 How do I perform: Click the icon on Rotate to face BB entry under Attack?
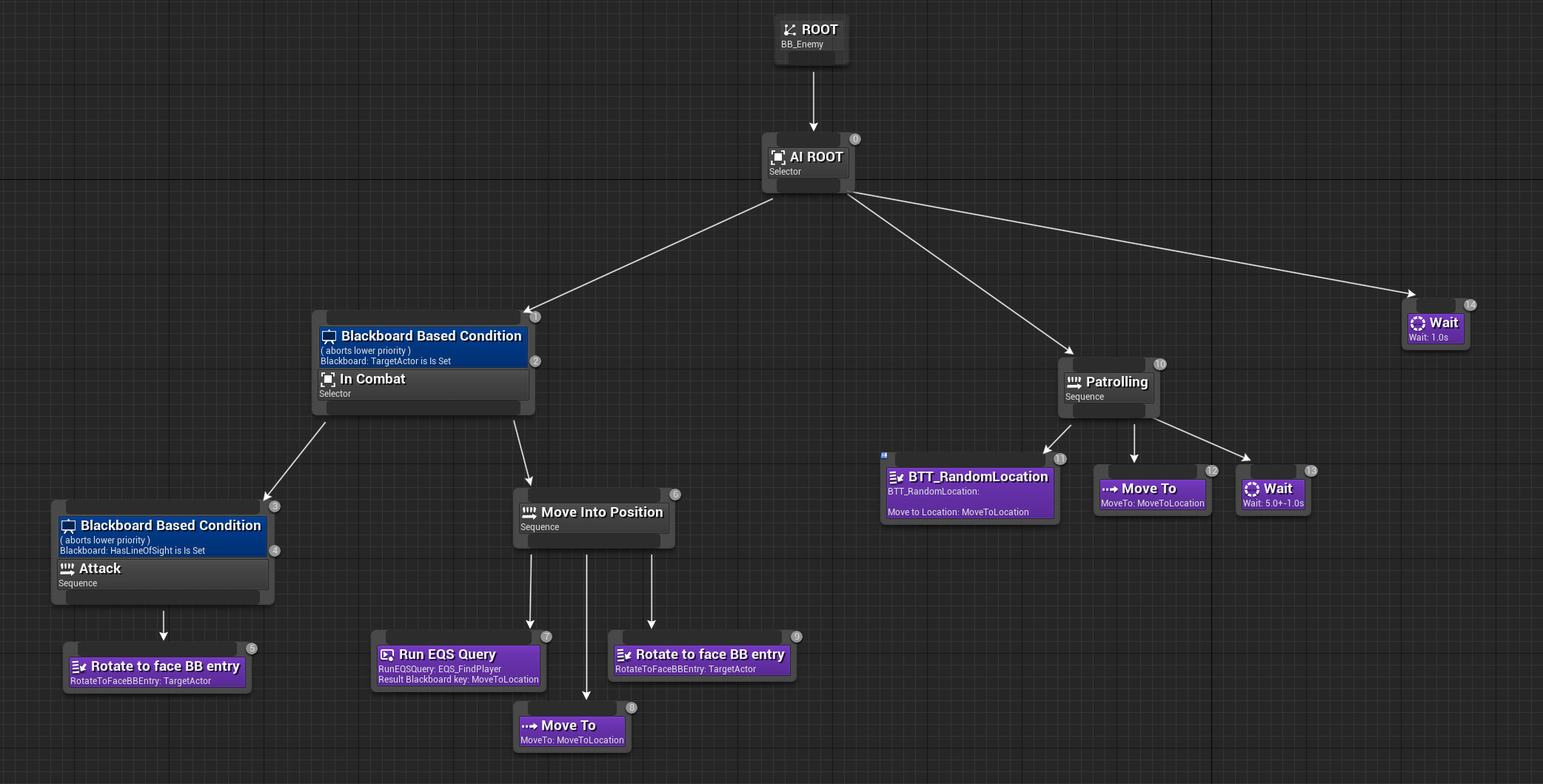pyautogui.click(x=79, y=666)
